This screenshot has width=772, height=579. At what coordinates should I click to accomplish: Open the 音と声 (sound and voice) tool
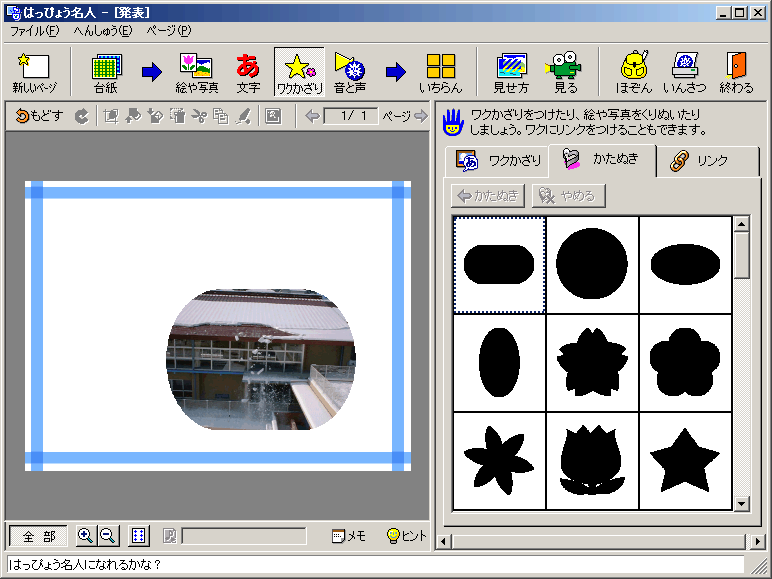[349, 73]
